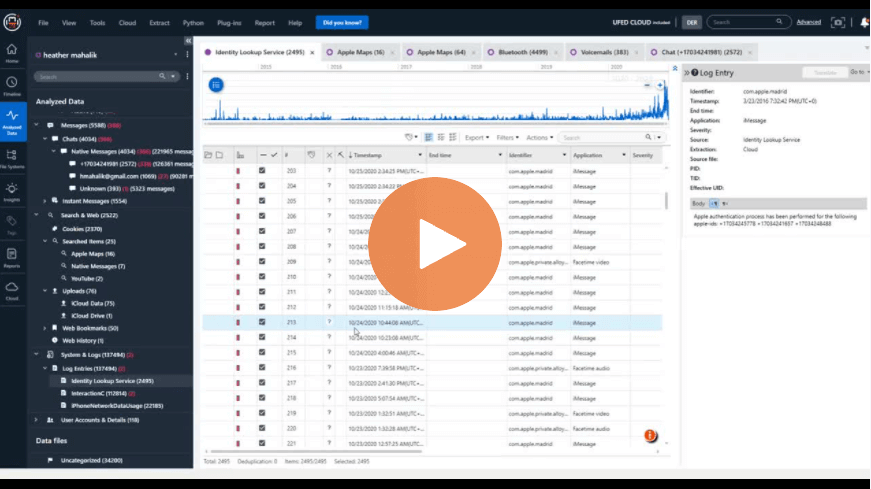This screenshot has height=489, width=871.
Task: Toggle checkbox for row 216
Action: pyautogui.click(x=262, y=367)
